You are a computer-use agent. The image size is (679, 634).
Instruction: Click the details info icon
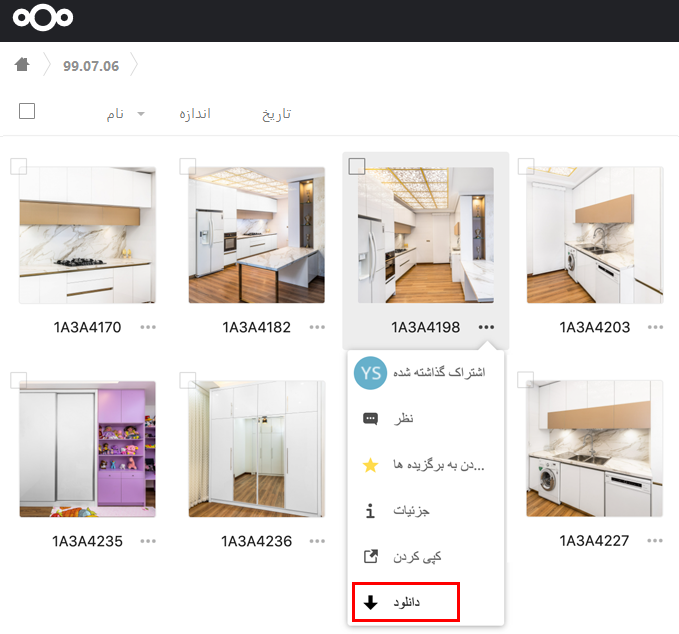pyautogui.click(x=370, y=511)
